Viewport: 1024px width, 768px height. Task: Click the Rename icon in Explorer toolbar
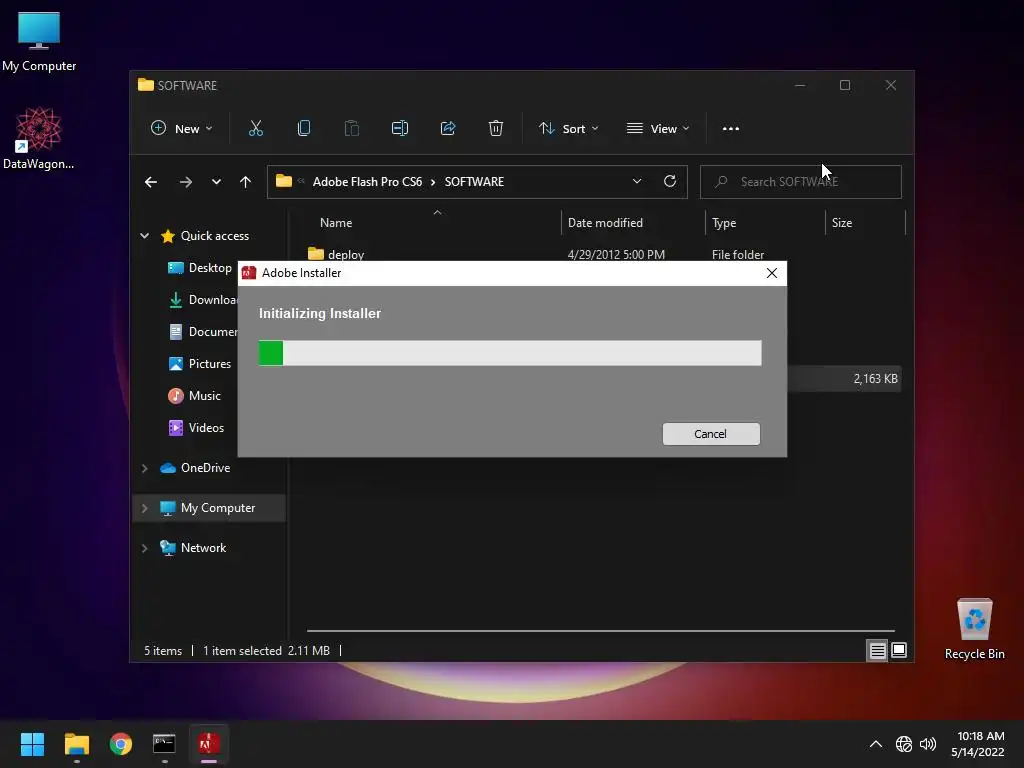400,129
